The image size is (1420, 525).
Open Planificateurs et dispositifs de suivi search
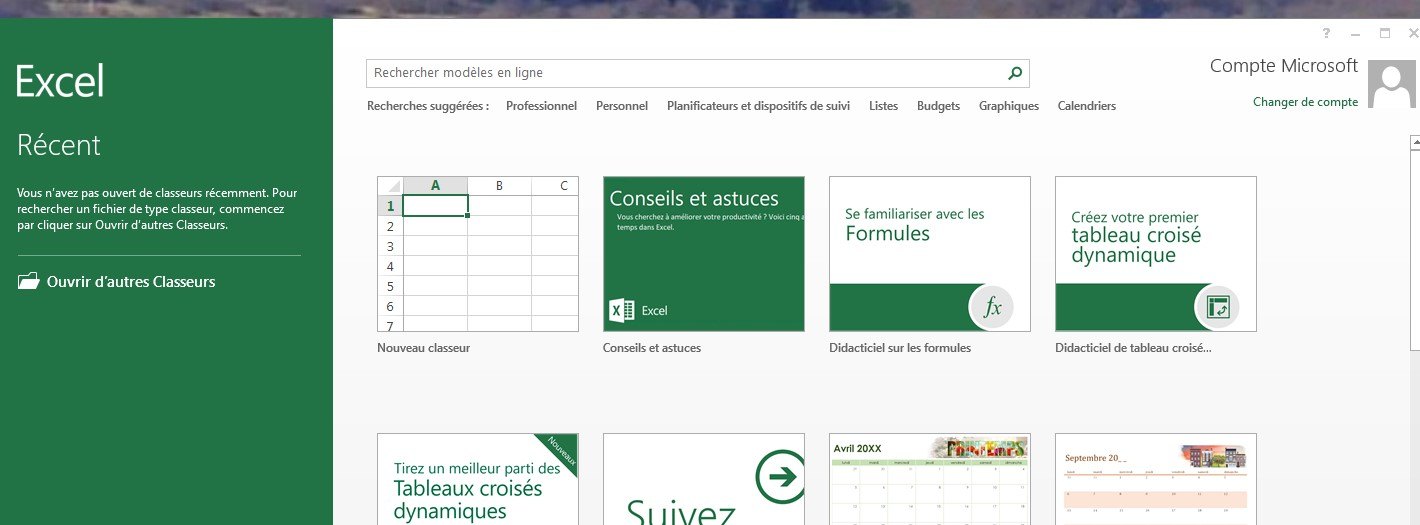click(758, 106)
